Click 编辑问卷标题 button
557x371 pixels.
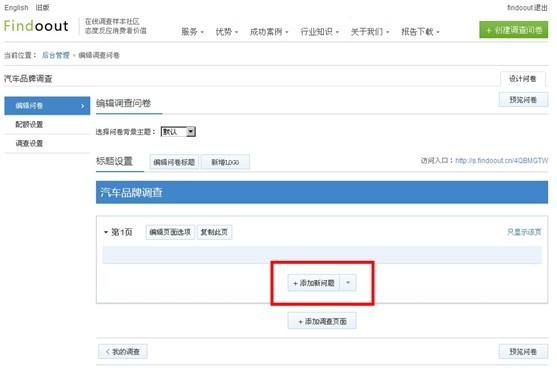(x=174, y=162)
